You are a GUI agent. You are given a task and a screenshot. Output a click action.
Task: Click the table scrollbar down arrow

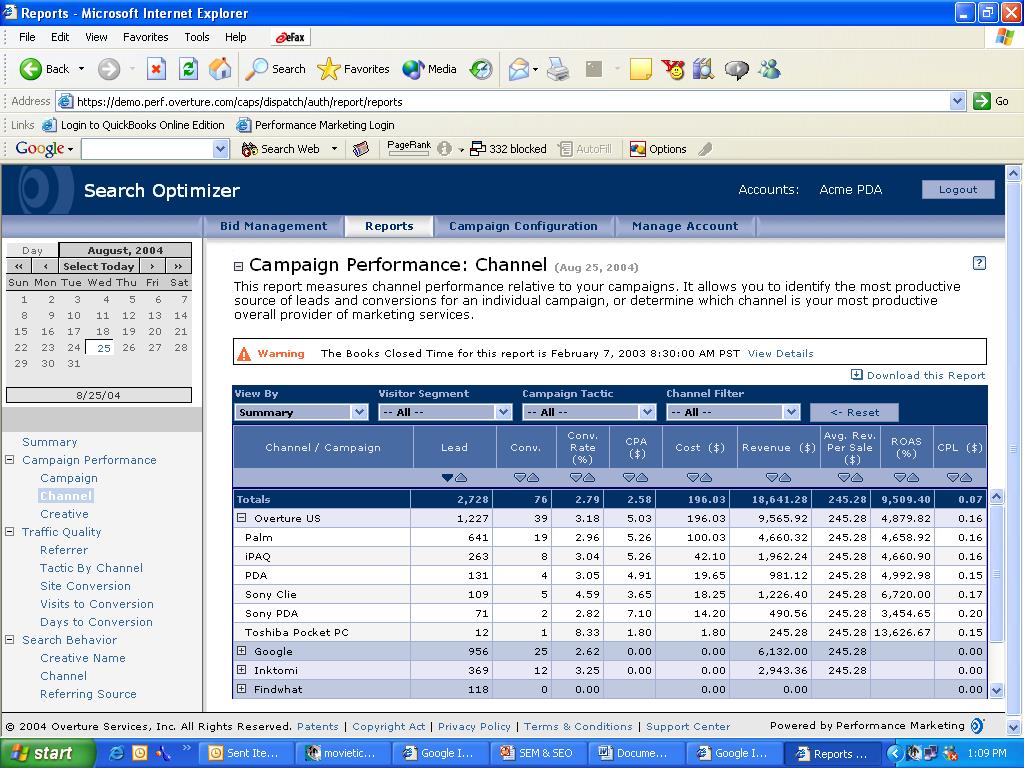coord(997,690)
